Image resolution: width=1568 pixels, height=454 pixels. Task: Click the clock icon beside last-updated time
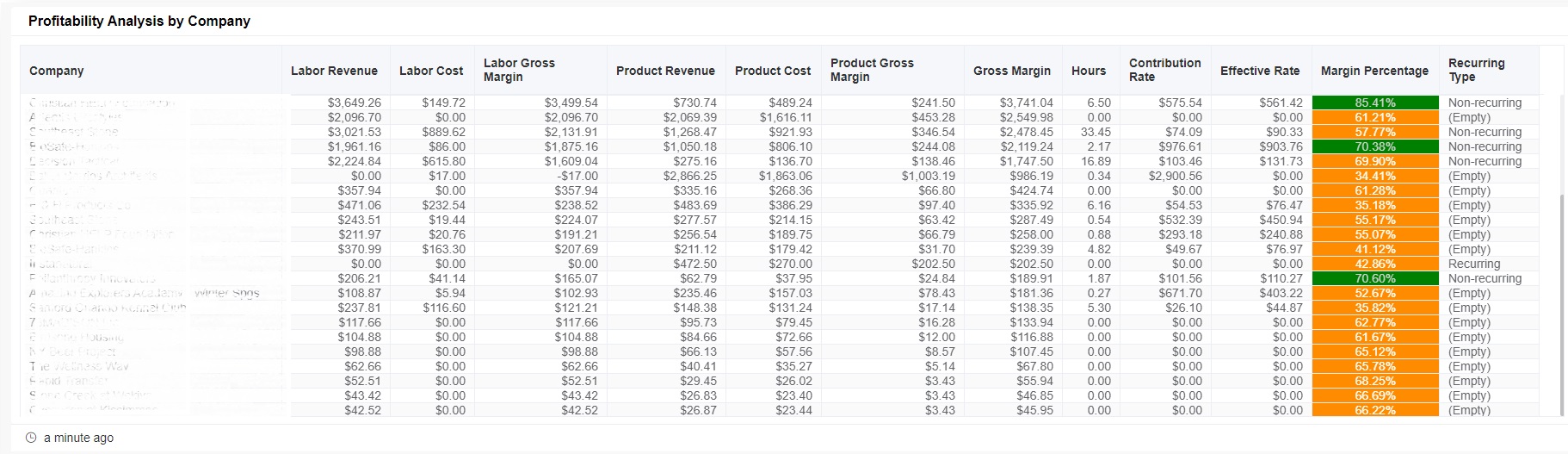click(x=31, y=438)
